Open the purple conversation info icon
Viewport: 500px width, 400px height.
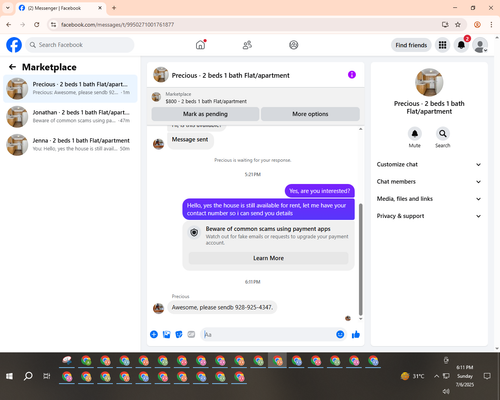tap(352, 75)
